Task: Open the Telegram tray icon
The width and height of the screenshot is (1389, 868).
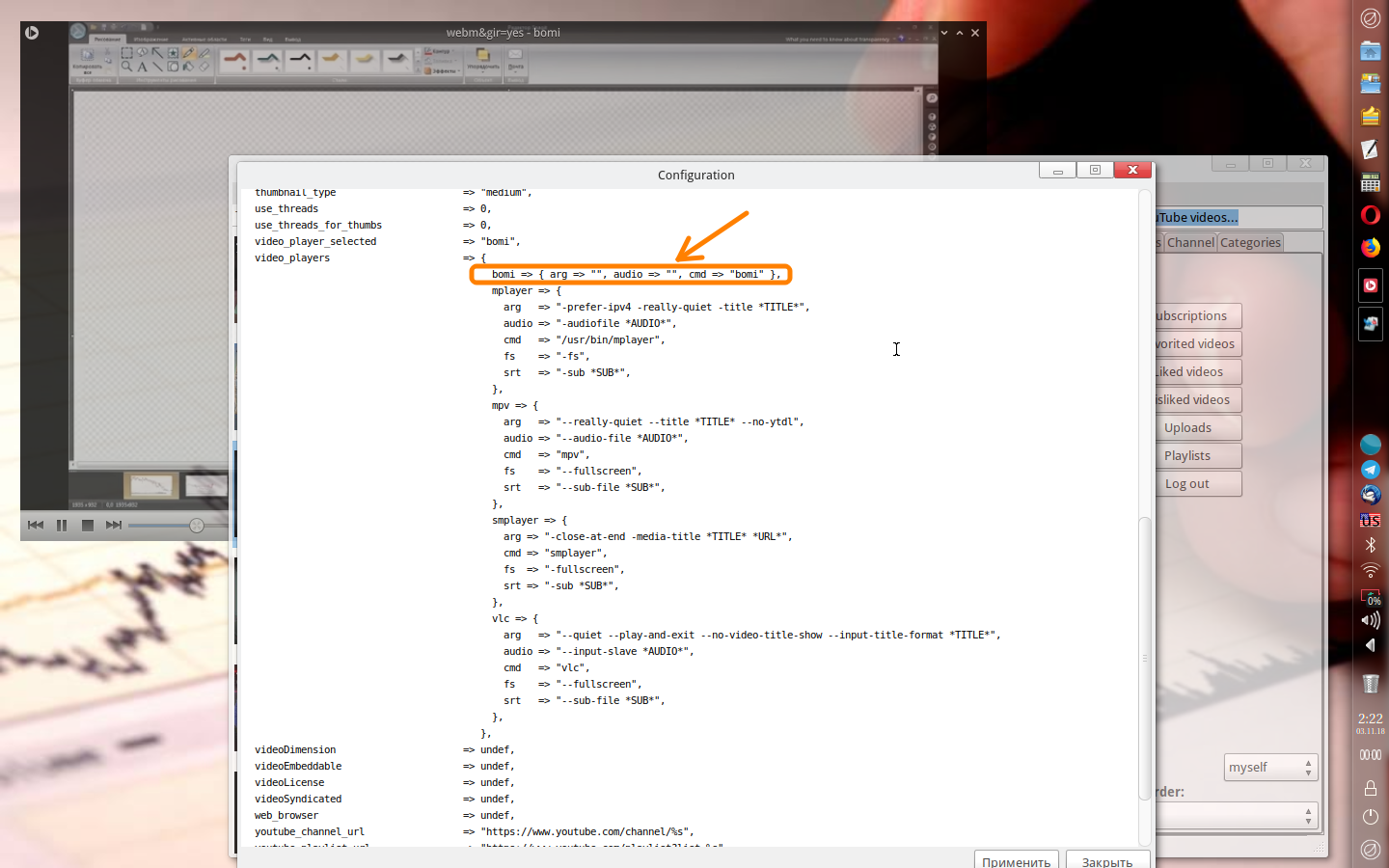Action: pyautogui.click(x=1371, y=470)
